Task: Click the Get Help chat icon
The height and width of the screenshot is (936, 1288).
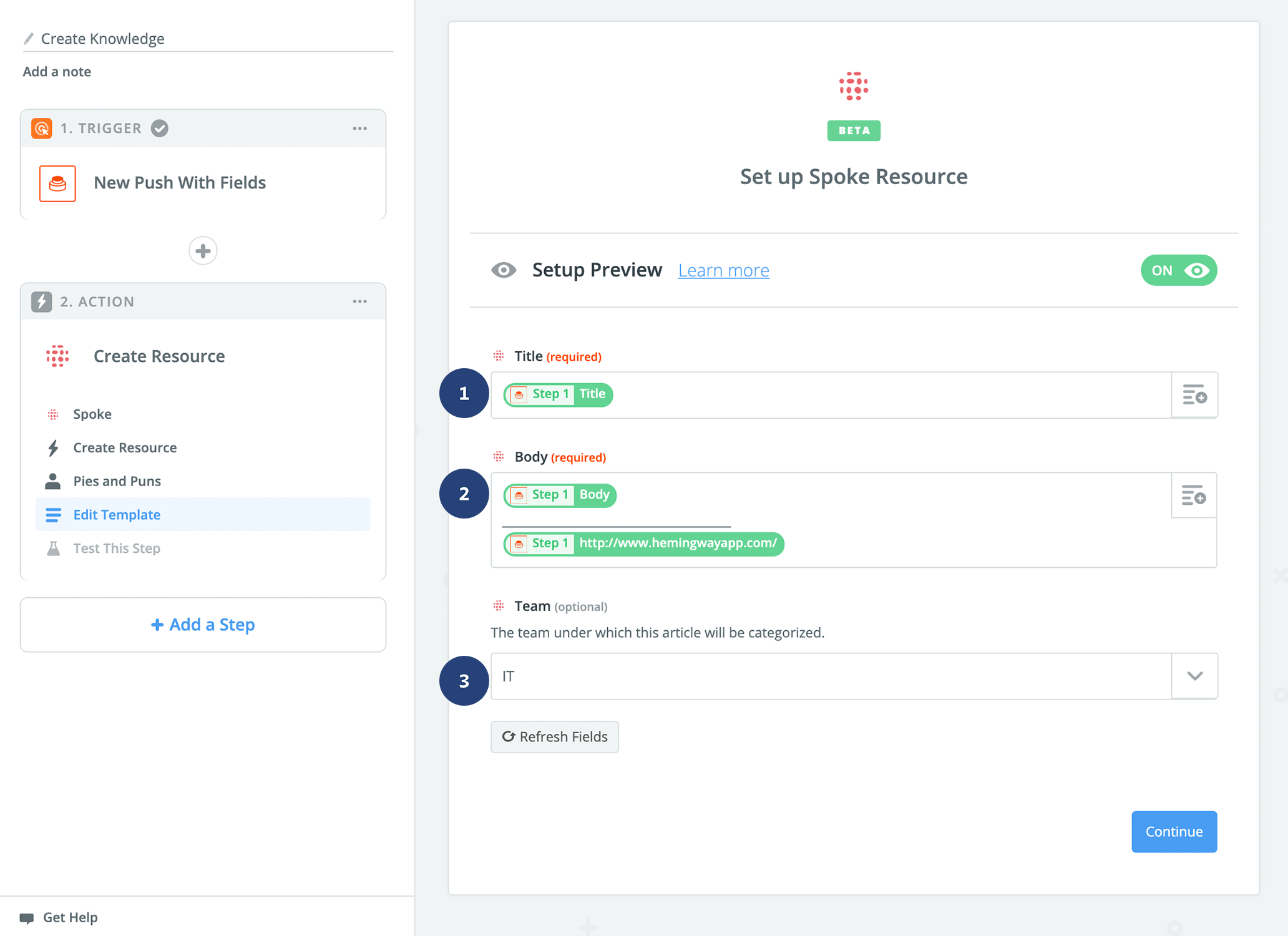Action: click(x=27, y=918)
